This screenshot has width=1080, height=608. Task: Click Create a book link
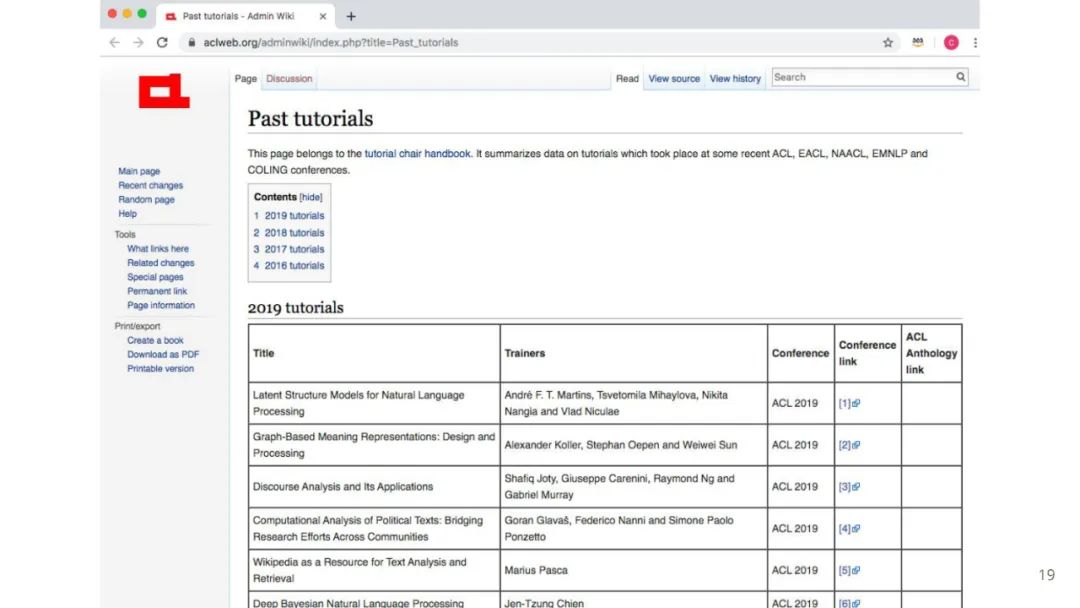(x=155, y=340)
